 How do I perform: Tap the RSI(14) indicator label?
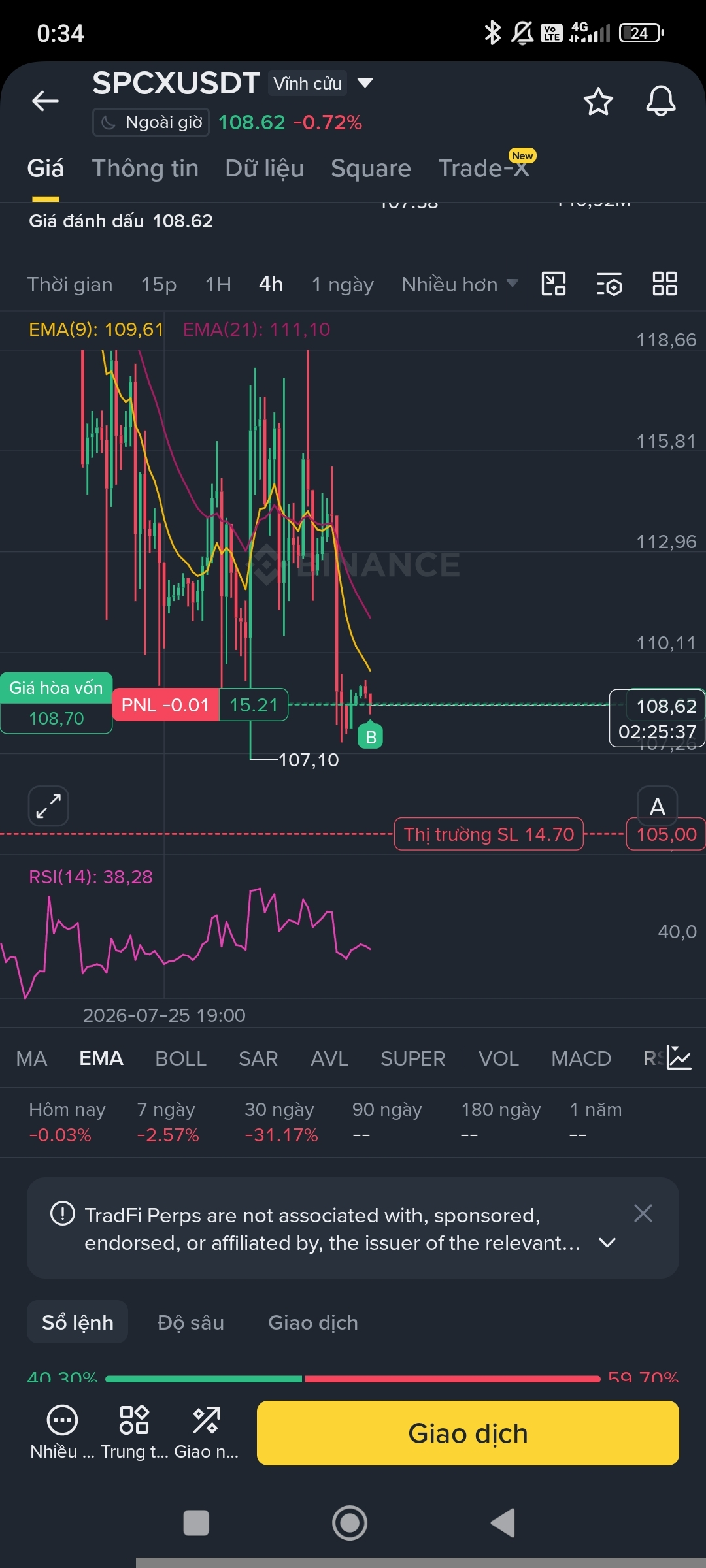[x=91, y=877]
